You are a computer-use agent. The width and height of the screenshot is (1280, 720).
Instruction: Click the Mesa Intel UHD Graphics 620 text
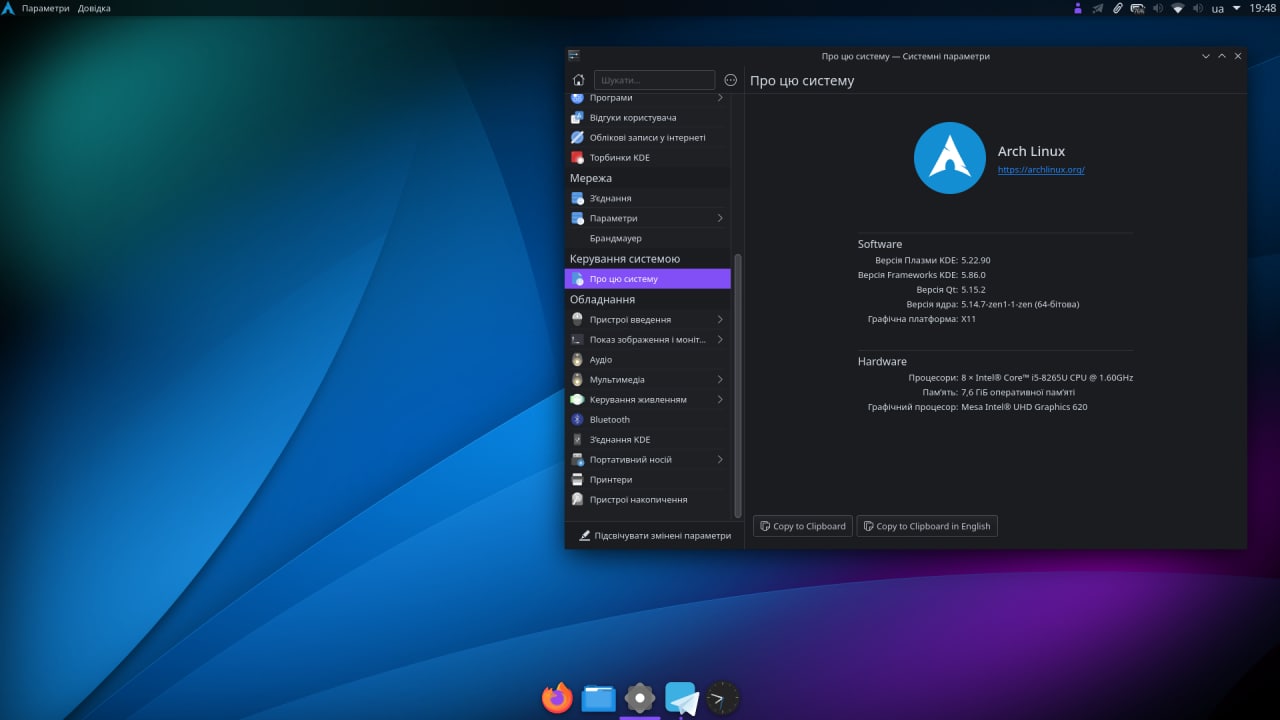pos(1024,407)
